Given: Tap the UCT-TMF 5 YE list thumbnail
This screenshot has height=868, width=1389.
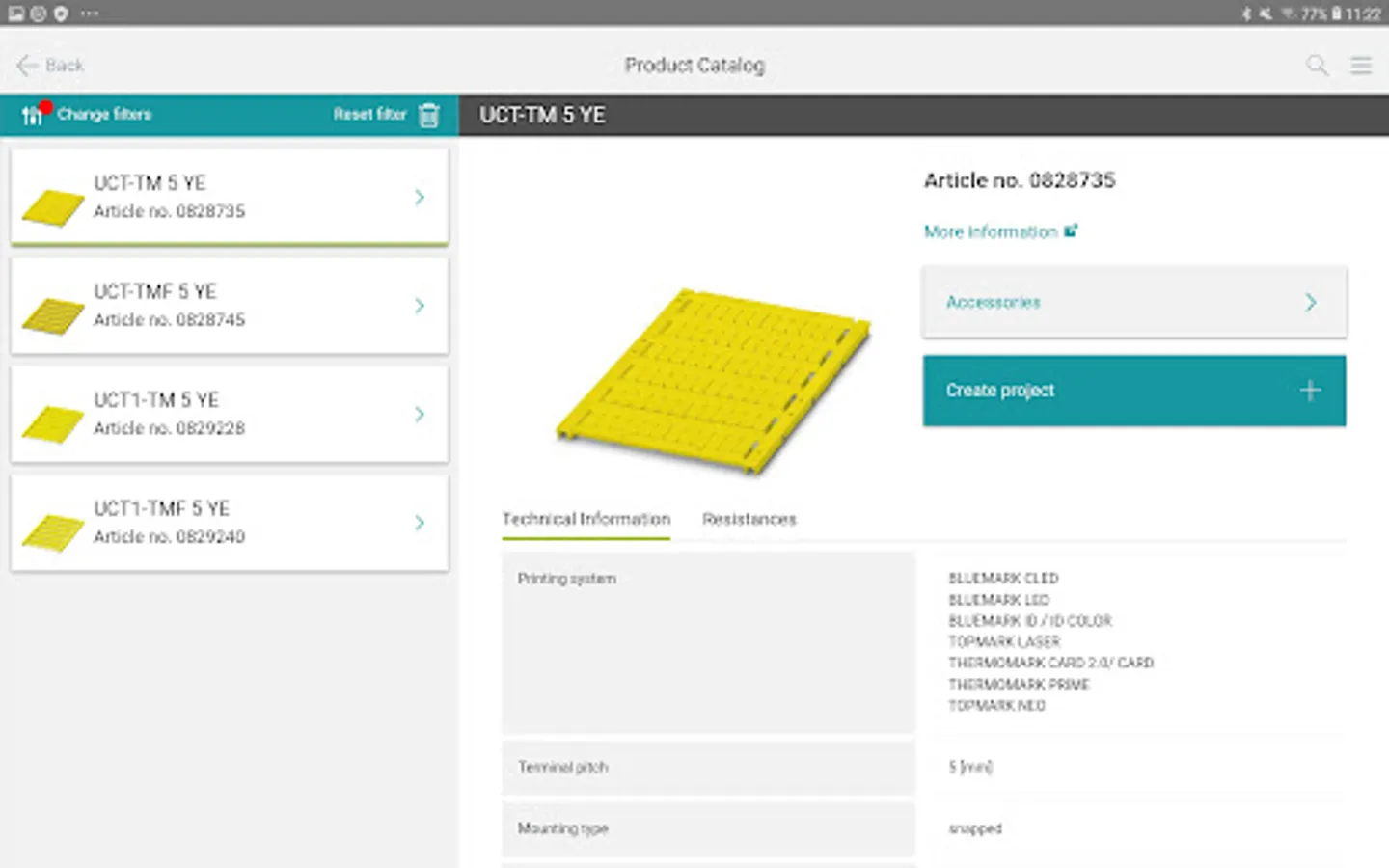Looking at the screenshot, I should [x=53, y=315].
